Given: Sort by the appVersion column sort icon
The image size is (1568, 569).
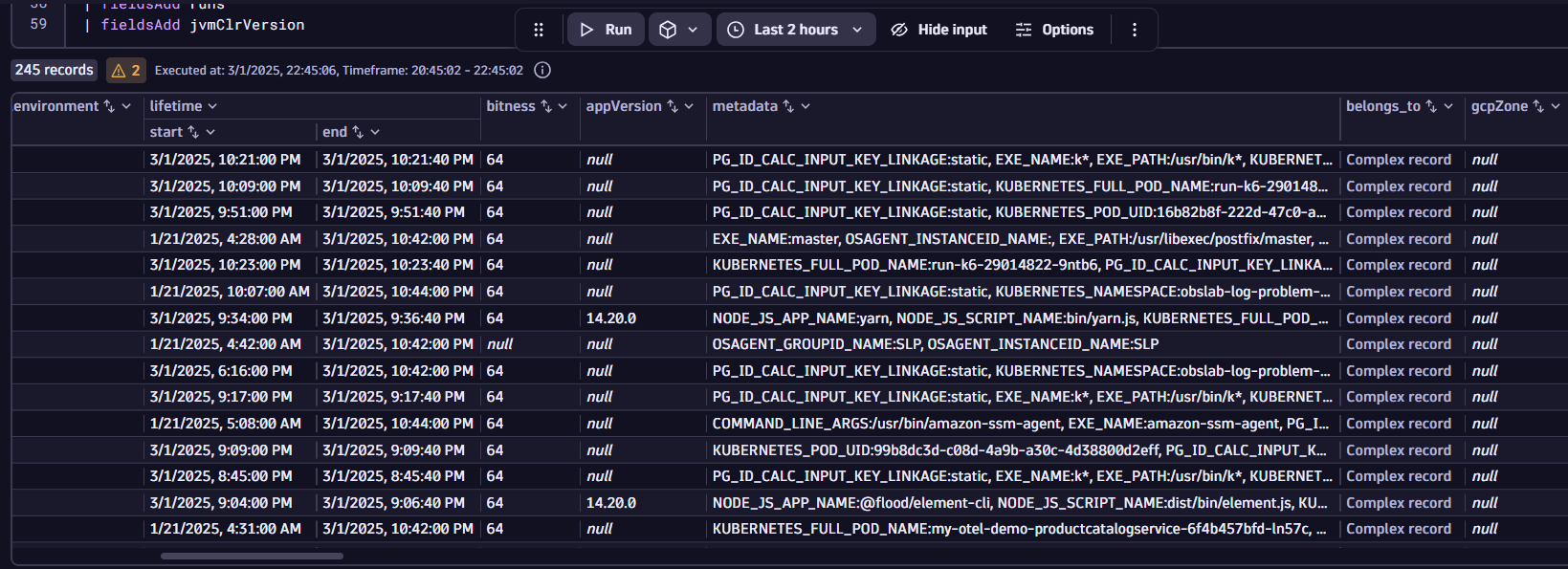Looking at the screenshot, I should click(673, 106).
